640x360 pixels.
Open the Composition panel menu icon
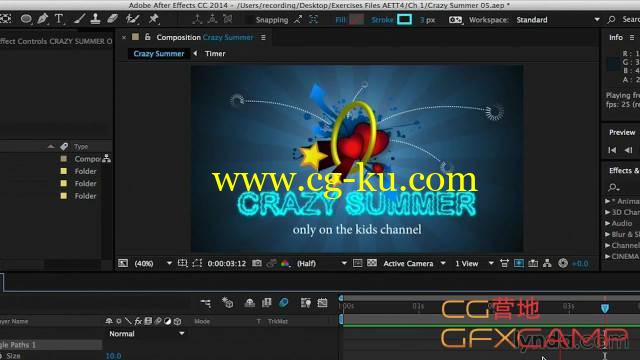263,37
